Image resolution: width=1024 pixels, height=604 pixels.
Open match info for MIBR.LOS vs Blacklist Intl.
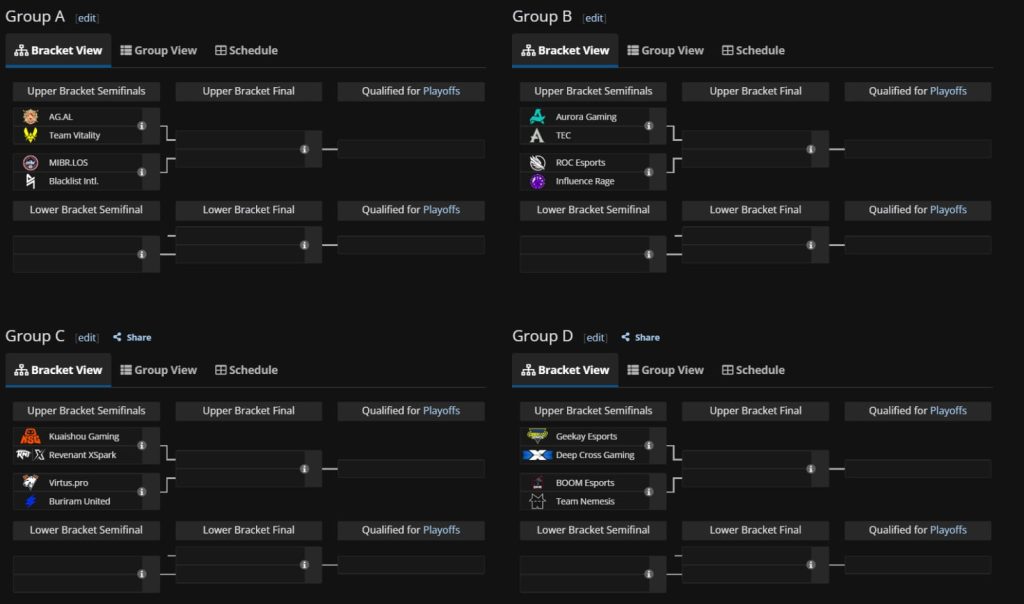point(142,172)
